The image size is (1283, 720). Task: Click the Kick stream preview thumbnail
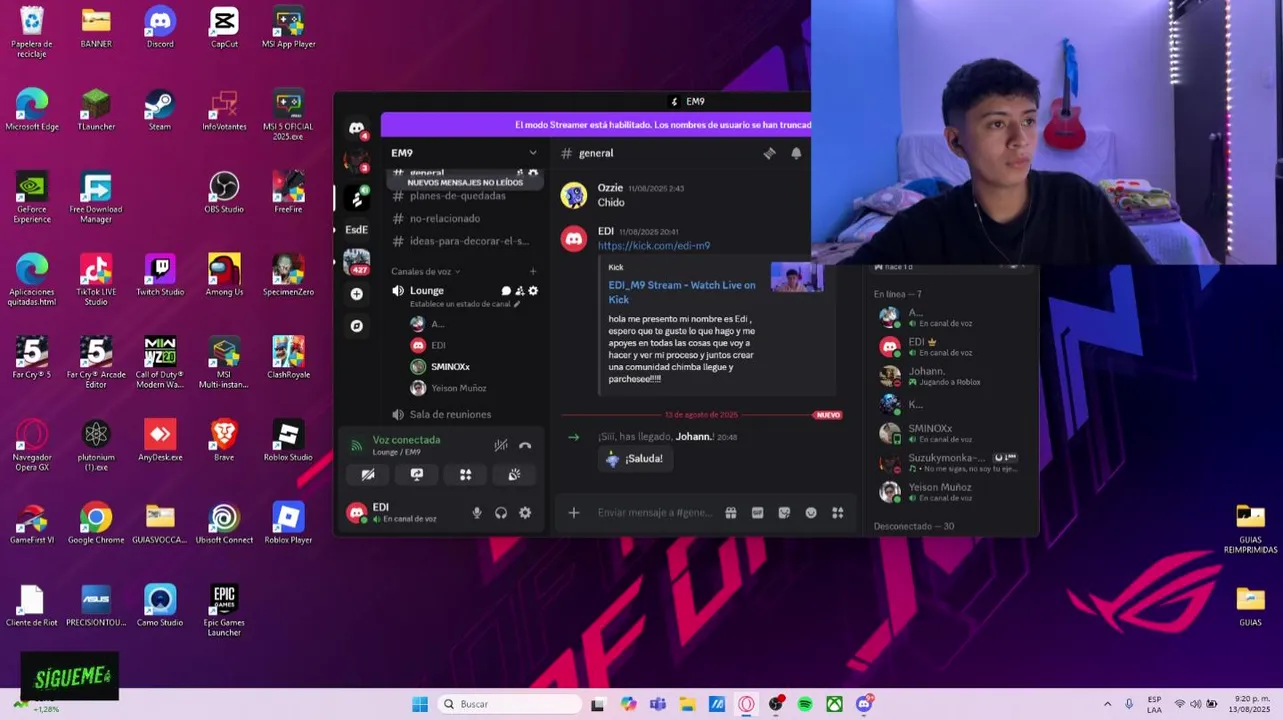797,277
